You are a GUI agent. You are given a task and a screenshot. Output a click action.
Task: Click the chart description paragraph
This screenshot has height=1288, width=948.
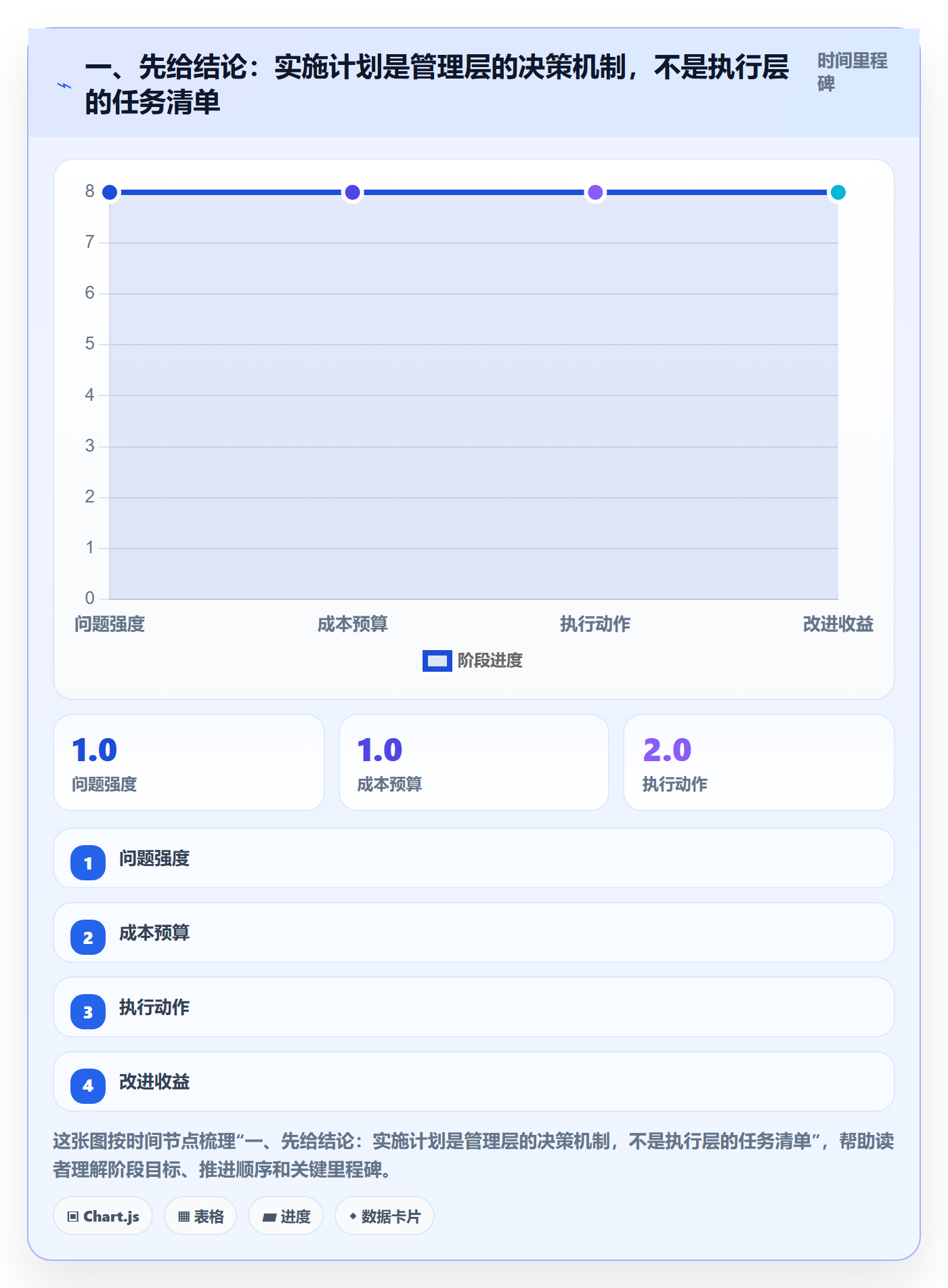pos(473,1155)
